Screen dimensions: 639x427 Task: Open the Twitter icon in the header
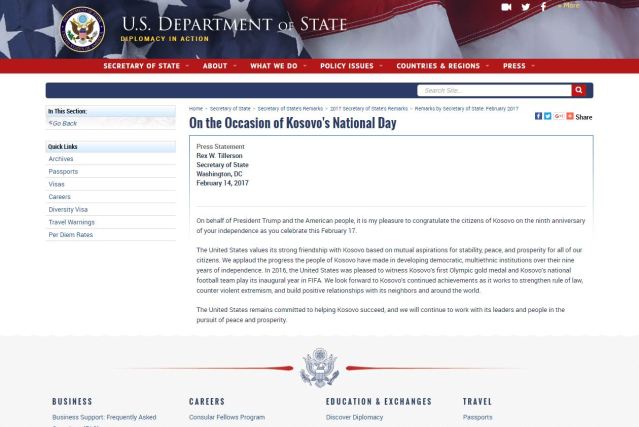pyautogui.click(x=526, y=7)
